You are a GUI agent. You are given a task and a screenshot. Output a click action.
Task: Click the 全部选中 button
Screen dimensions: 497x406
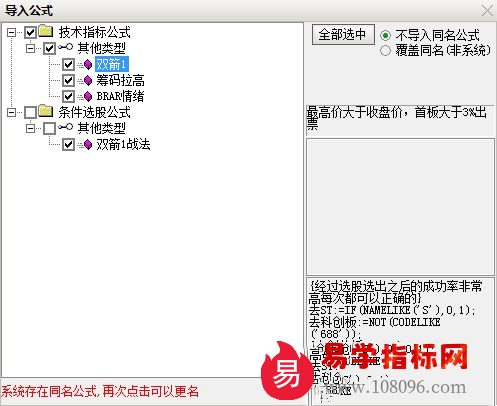click(343, 34)
